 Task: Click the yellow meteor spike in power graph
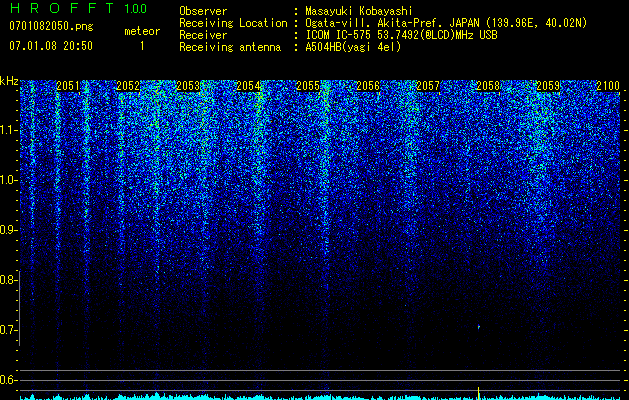tap(479, 393)
